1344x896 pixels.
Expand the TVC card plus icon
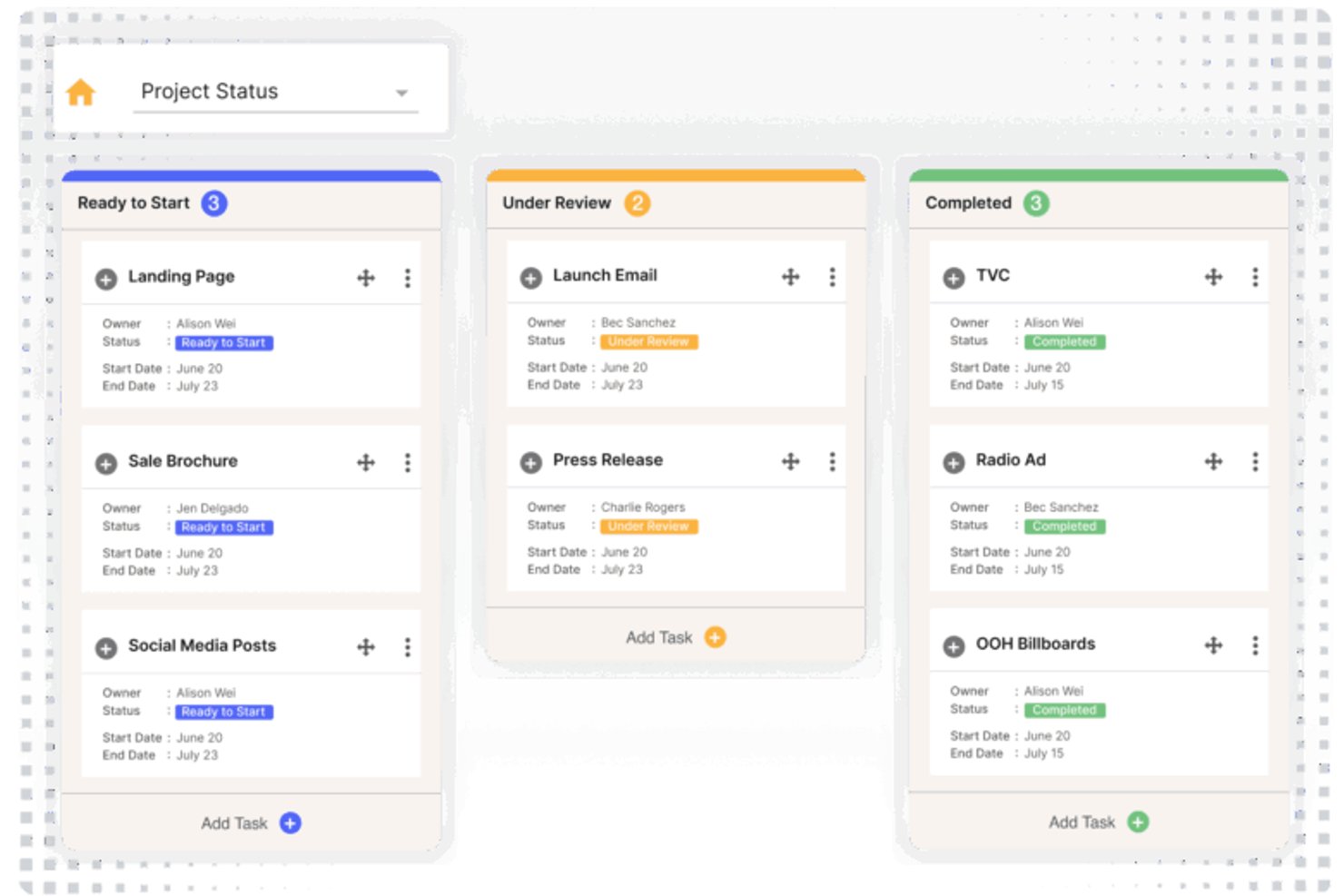point(954,278)
